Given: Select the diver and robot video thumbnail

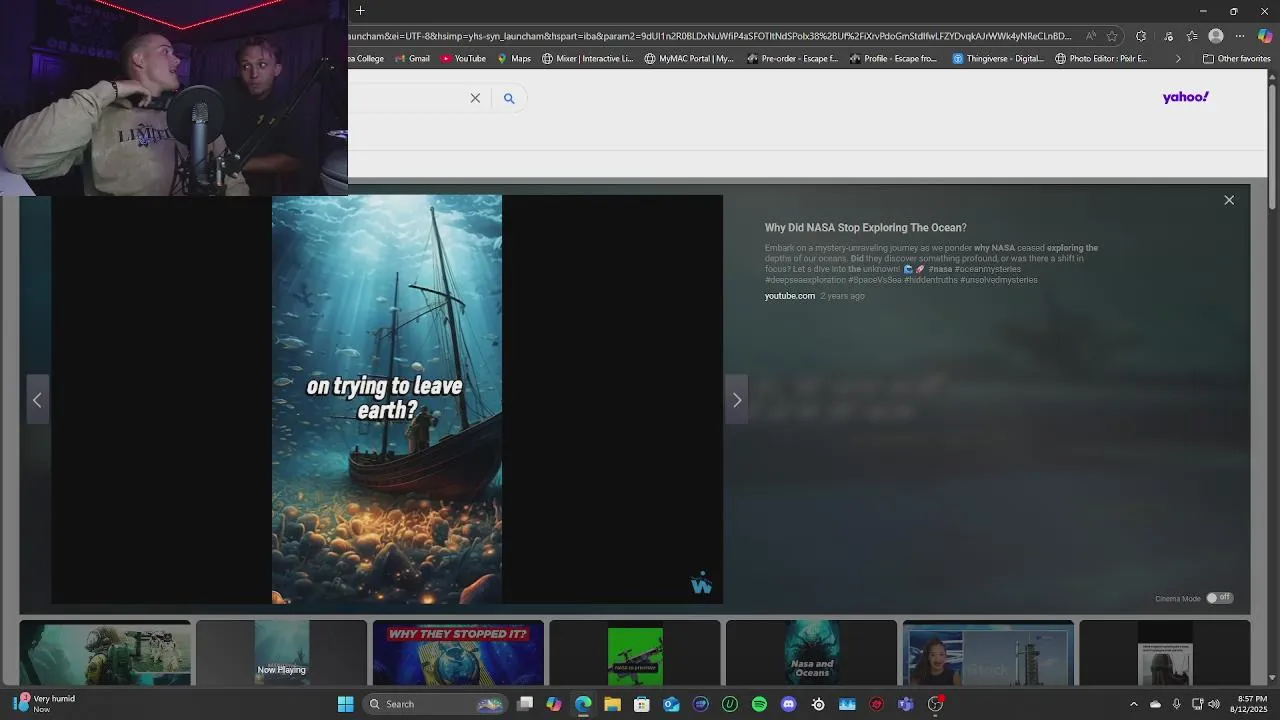Looking at the screenshot, I should (105, 653).
